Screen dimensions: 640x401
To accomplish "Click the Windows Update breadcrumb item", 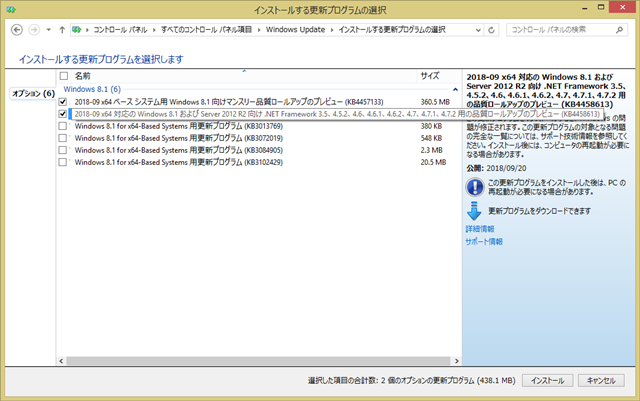I will click(x=295, y=30).
